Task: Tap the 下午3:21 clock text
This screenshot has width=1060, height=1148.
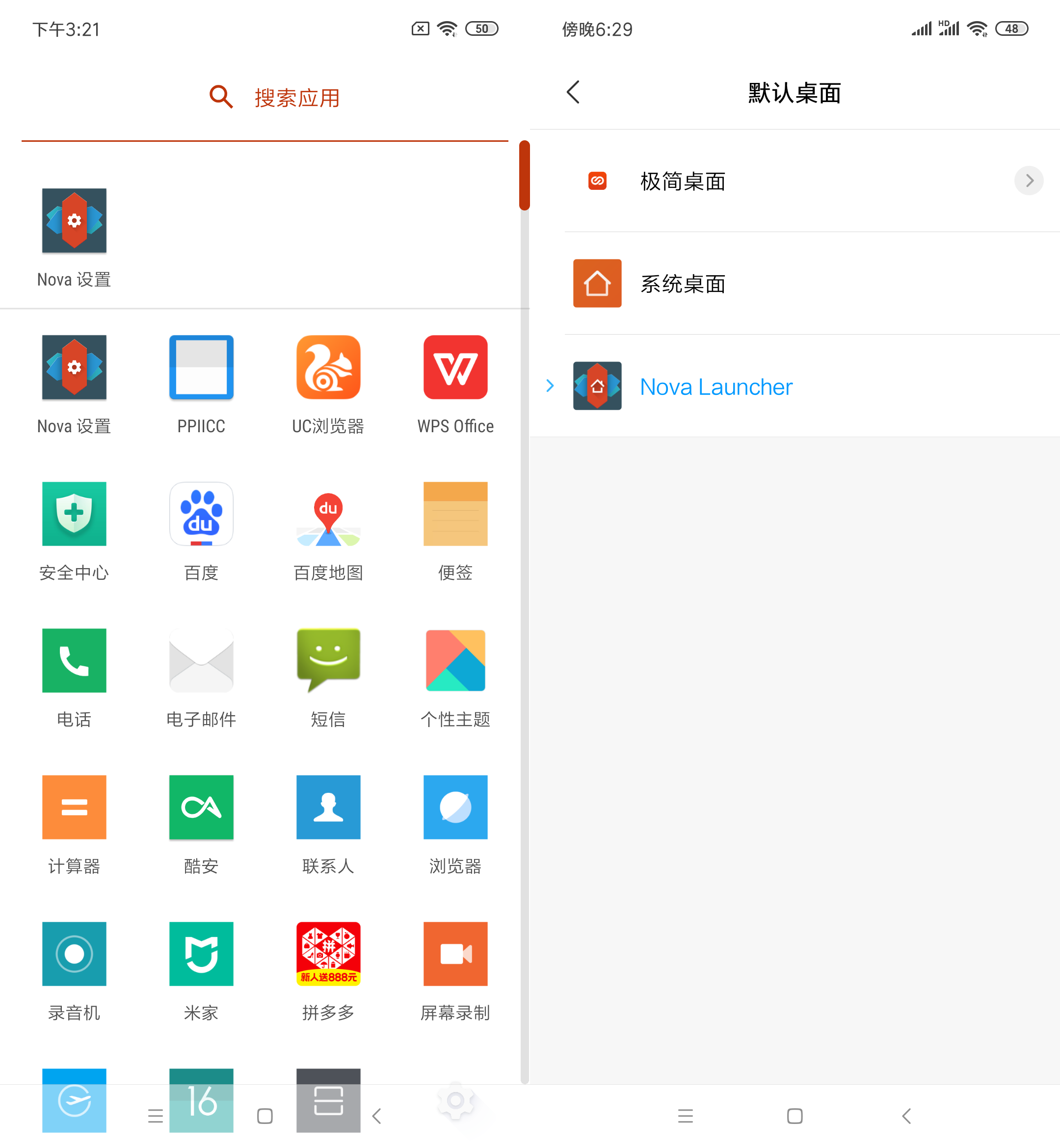Action: tap(67, 29)
